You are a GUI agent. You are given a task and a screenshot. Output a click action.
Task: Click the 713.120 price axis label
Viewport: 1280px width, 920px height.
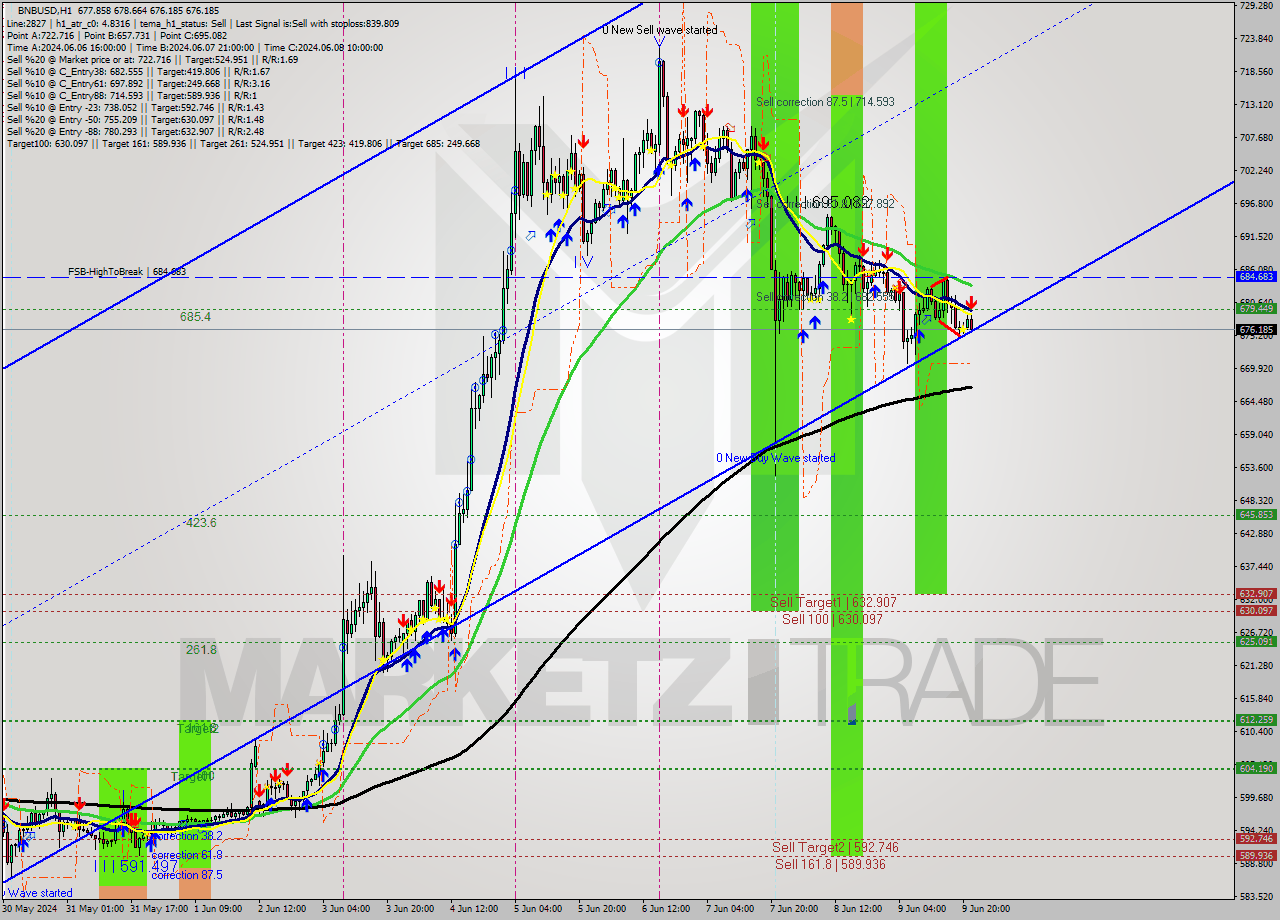point(1256,104)
